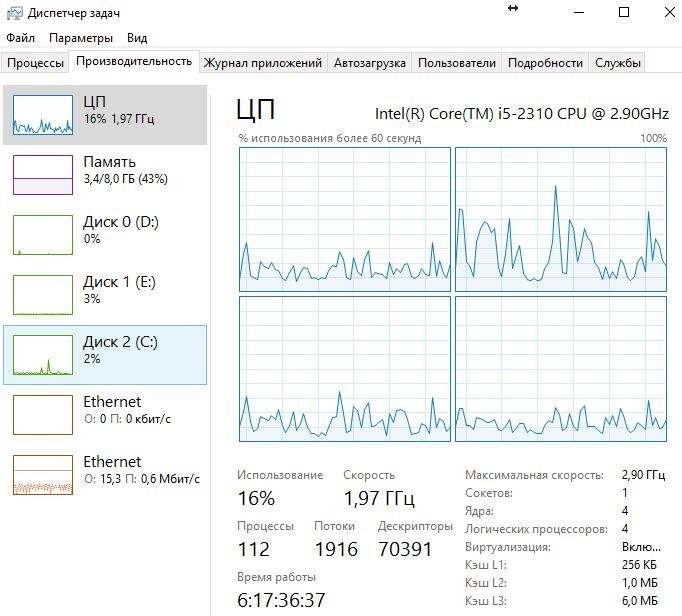Switch to the Процессы tab
682x616 pixels.
[x=35, y=63]
